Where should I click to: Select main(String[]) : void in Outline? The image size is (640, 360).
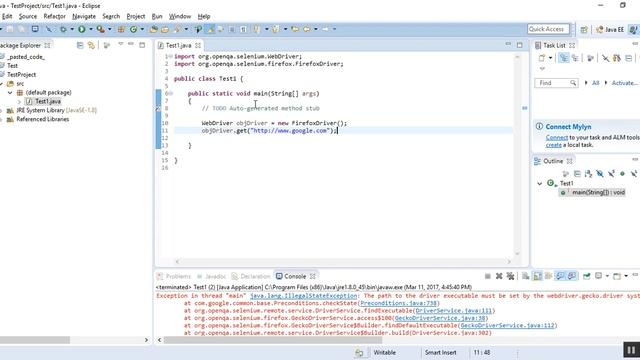[593, 192]
